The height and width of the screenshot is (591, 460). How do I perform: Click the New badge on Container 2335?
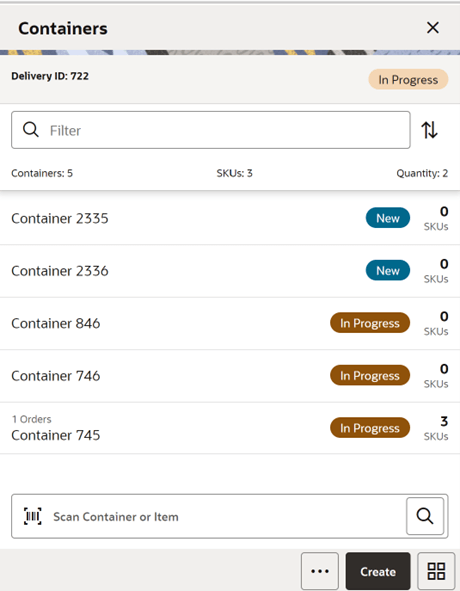tap(388, 218)
